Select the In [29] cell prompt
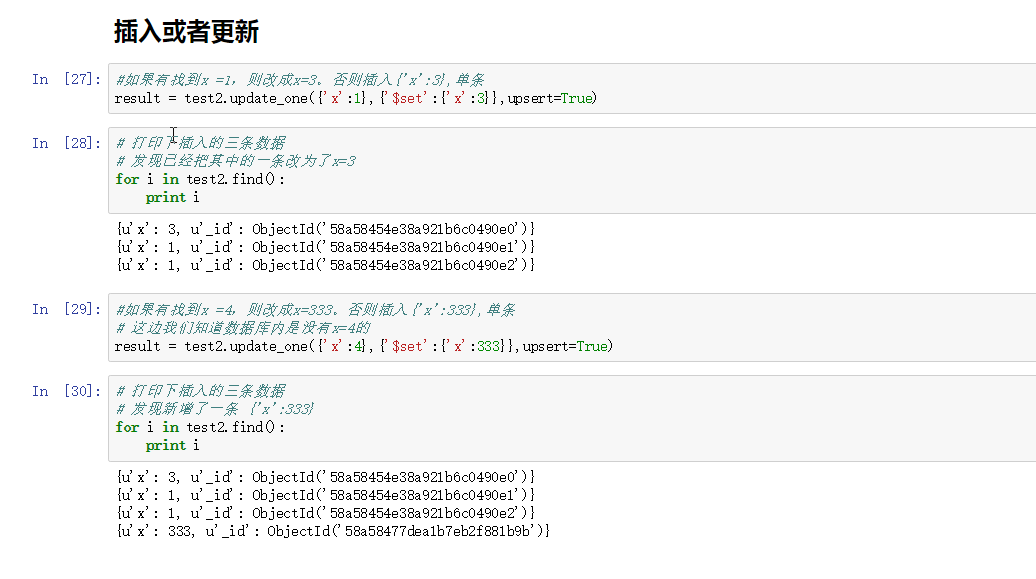Image resolution: width=1036 pixels, height=579 pixels. 67,309
